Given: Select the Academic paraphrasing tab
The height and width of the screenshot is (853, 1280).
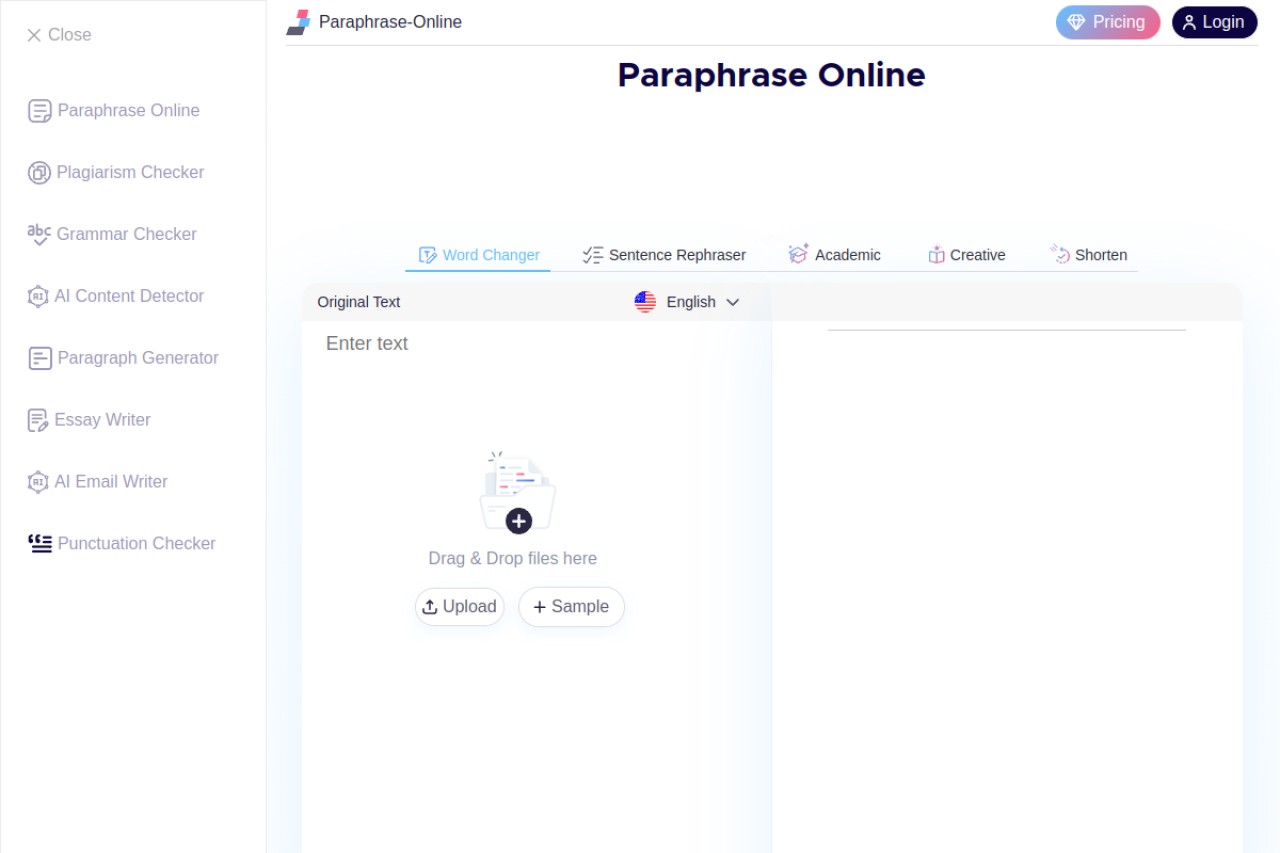Looking at the screenshot, I should pos(834,255).
